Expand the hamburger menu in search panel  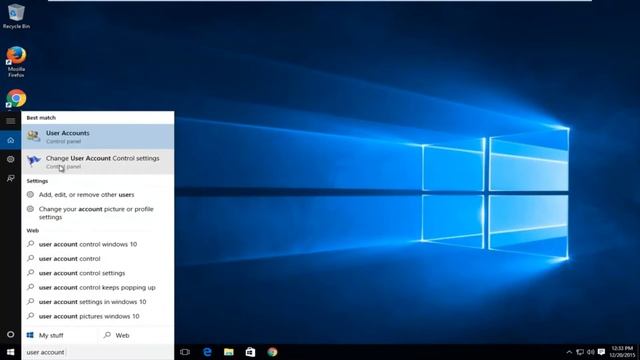tap(11, 121)
